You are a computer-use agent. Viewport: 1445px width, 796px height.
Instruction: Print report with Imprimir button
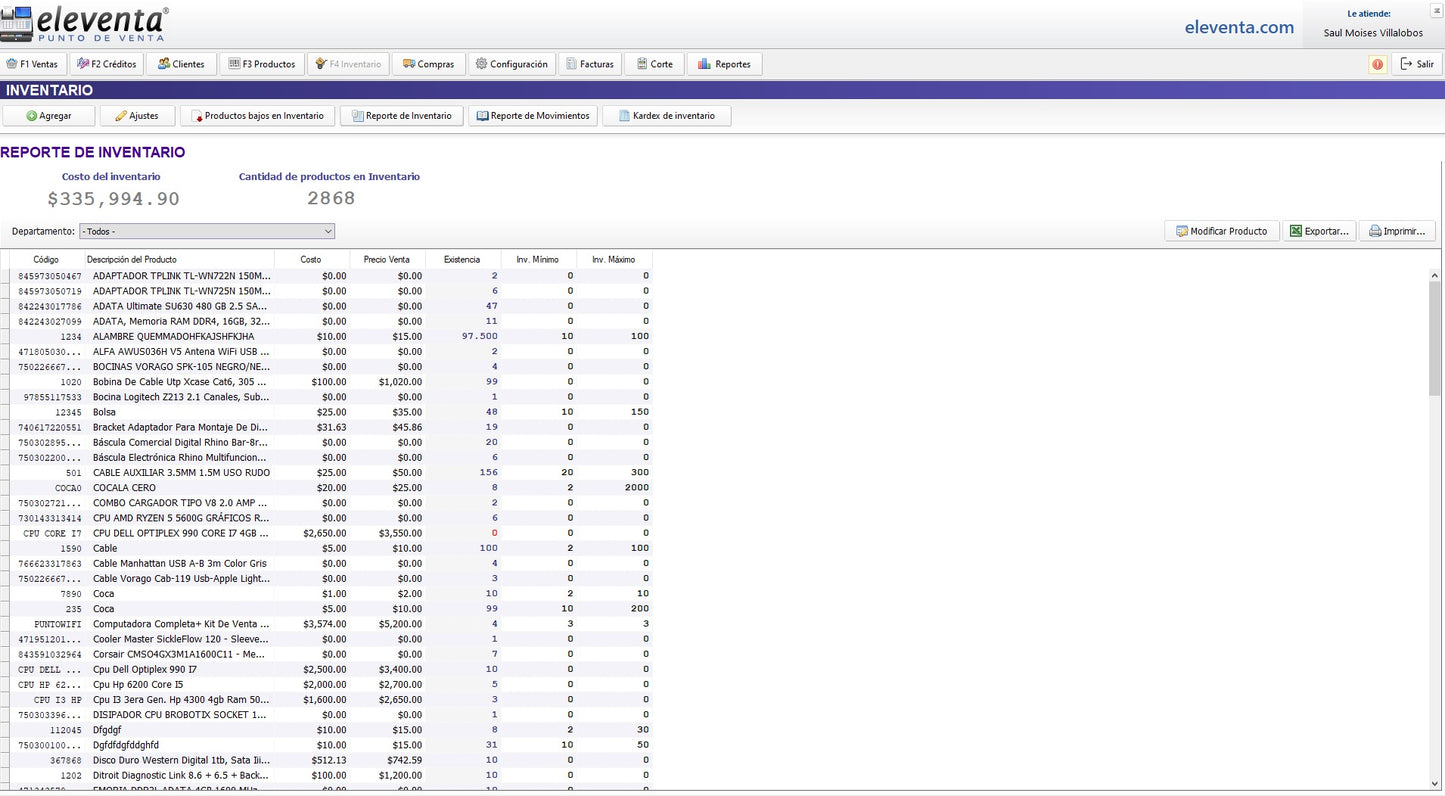tap(1397, 231)
